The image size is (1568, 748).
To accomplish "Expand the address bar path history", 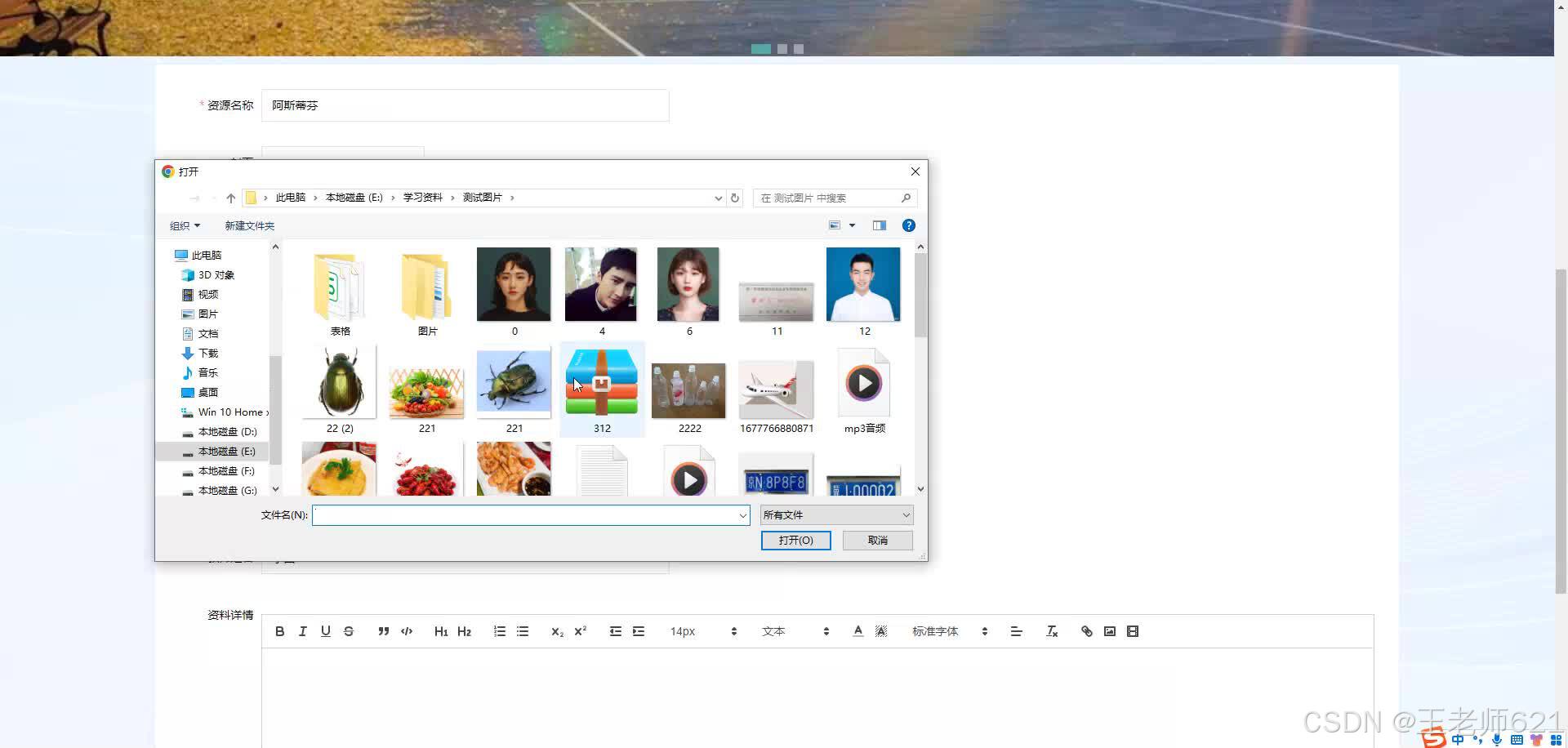I will [718, 198].
